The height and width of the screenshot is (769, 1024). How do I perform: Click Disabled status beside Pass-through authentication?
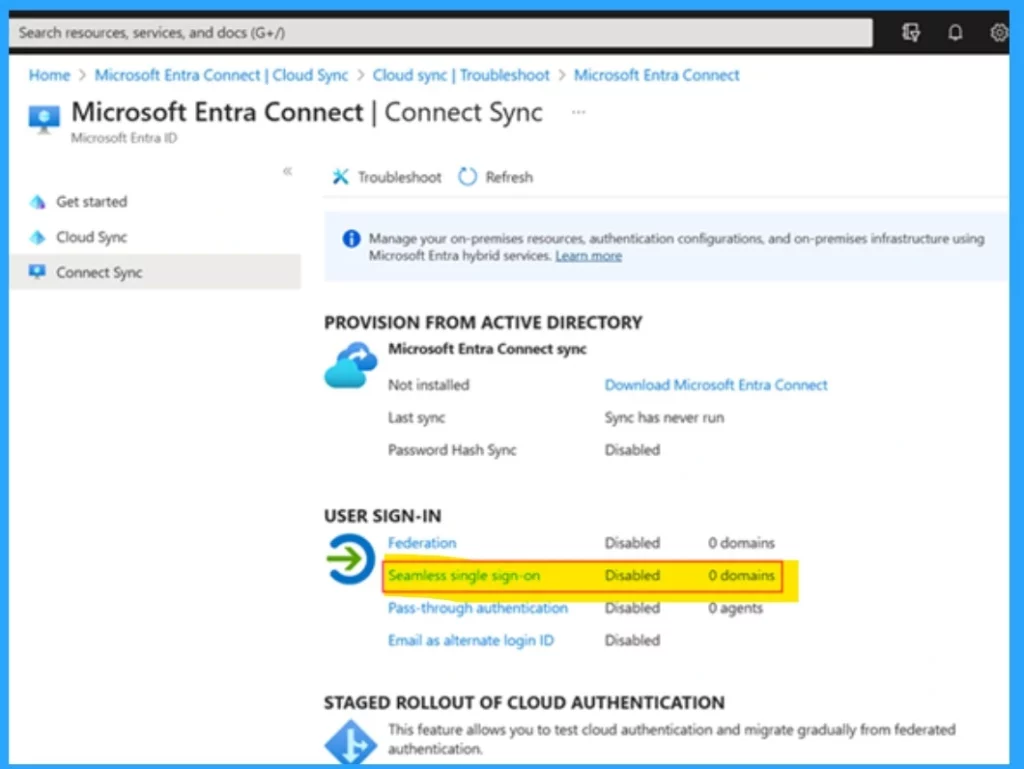(632, 608)
